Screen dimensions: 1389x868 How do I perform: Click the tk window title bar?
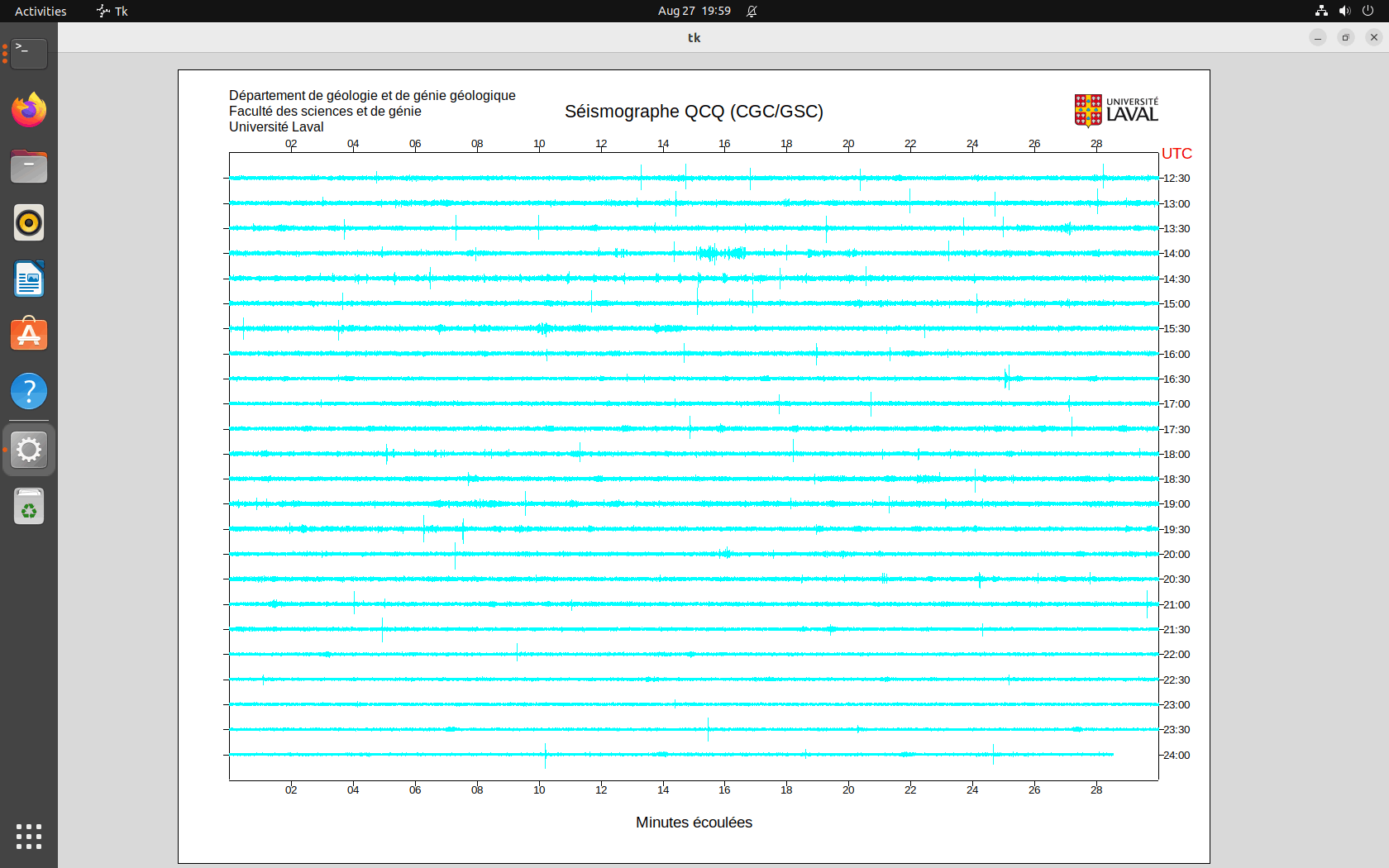(694, 37)
